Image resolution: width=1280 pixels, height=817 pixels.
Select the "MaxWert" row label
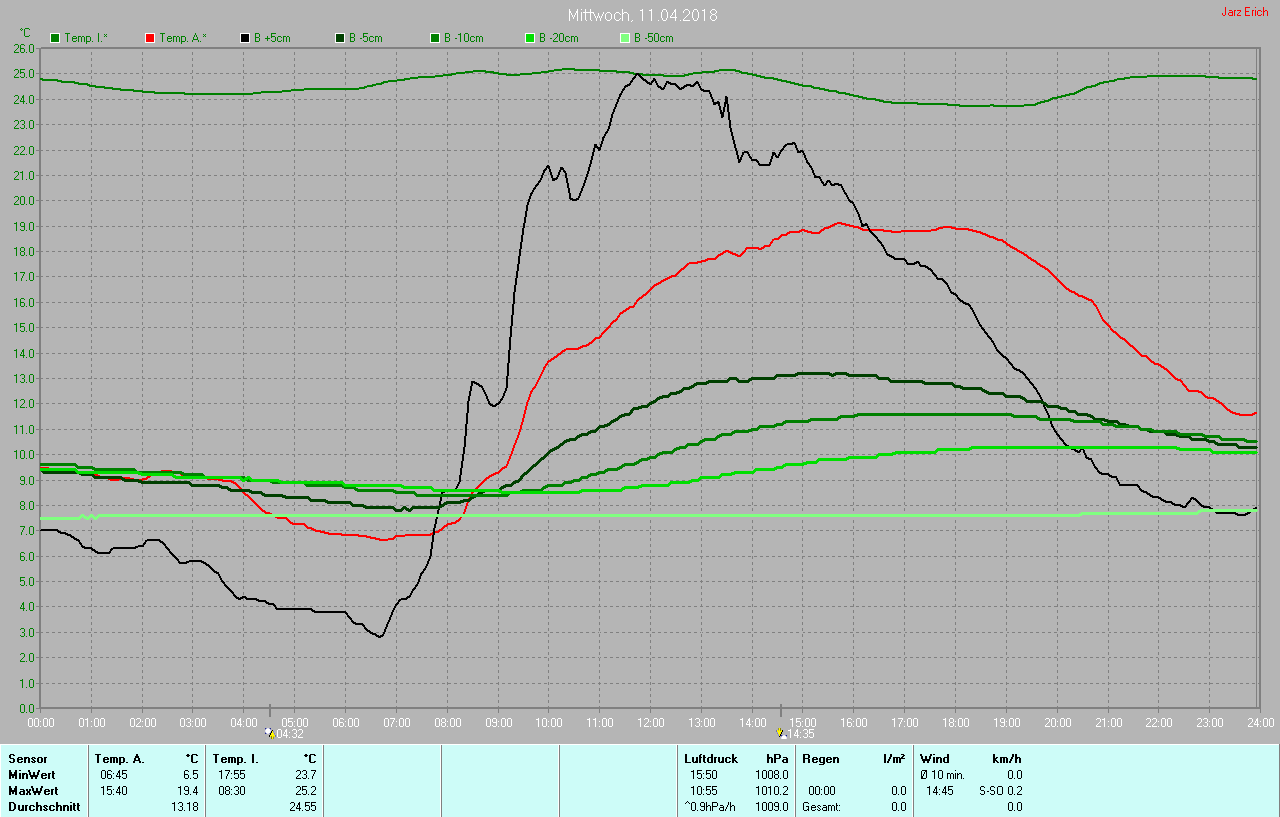[x=32, y=791]
